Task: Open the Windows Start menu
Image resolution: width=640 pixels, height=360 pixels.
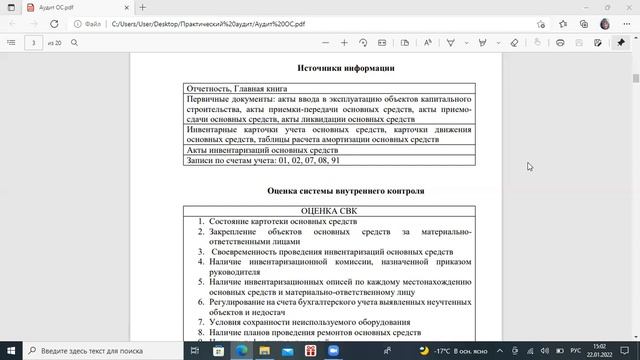Action: (11, 351)
